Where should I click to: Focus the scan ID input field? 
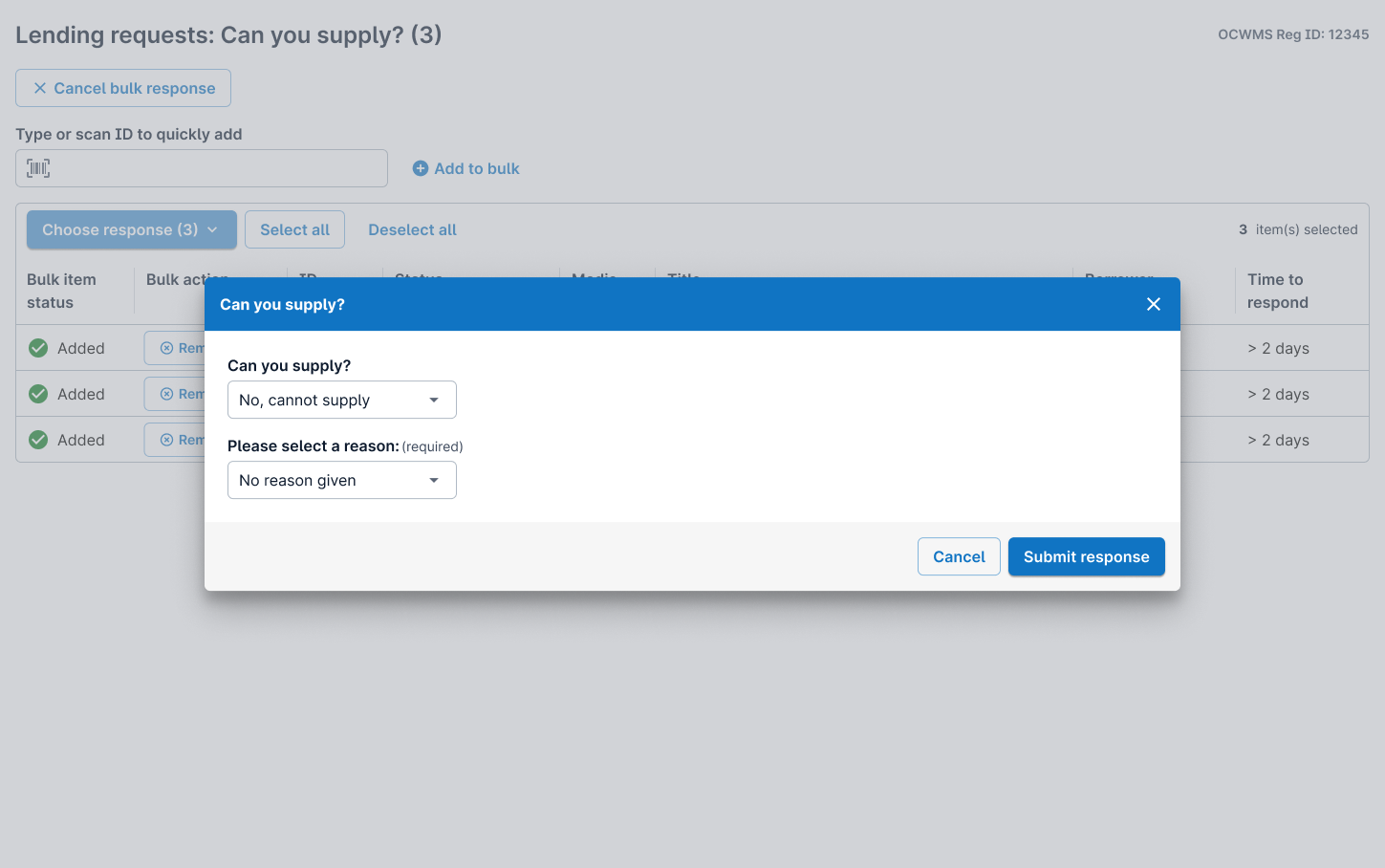pos(202,168)
